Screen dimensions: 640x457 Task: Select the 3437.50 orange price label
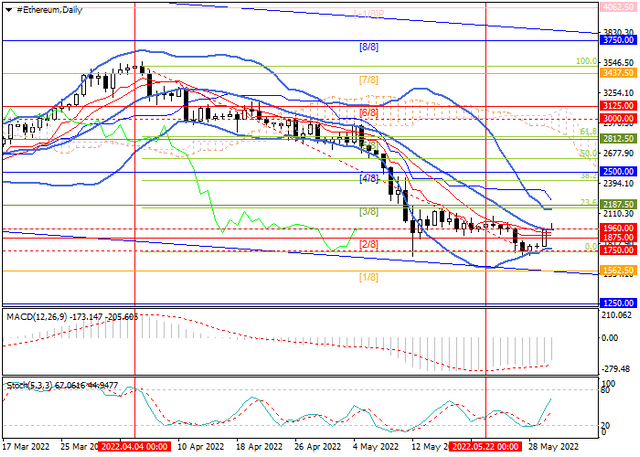[618, 73]
